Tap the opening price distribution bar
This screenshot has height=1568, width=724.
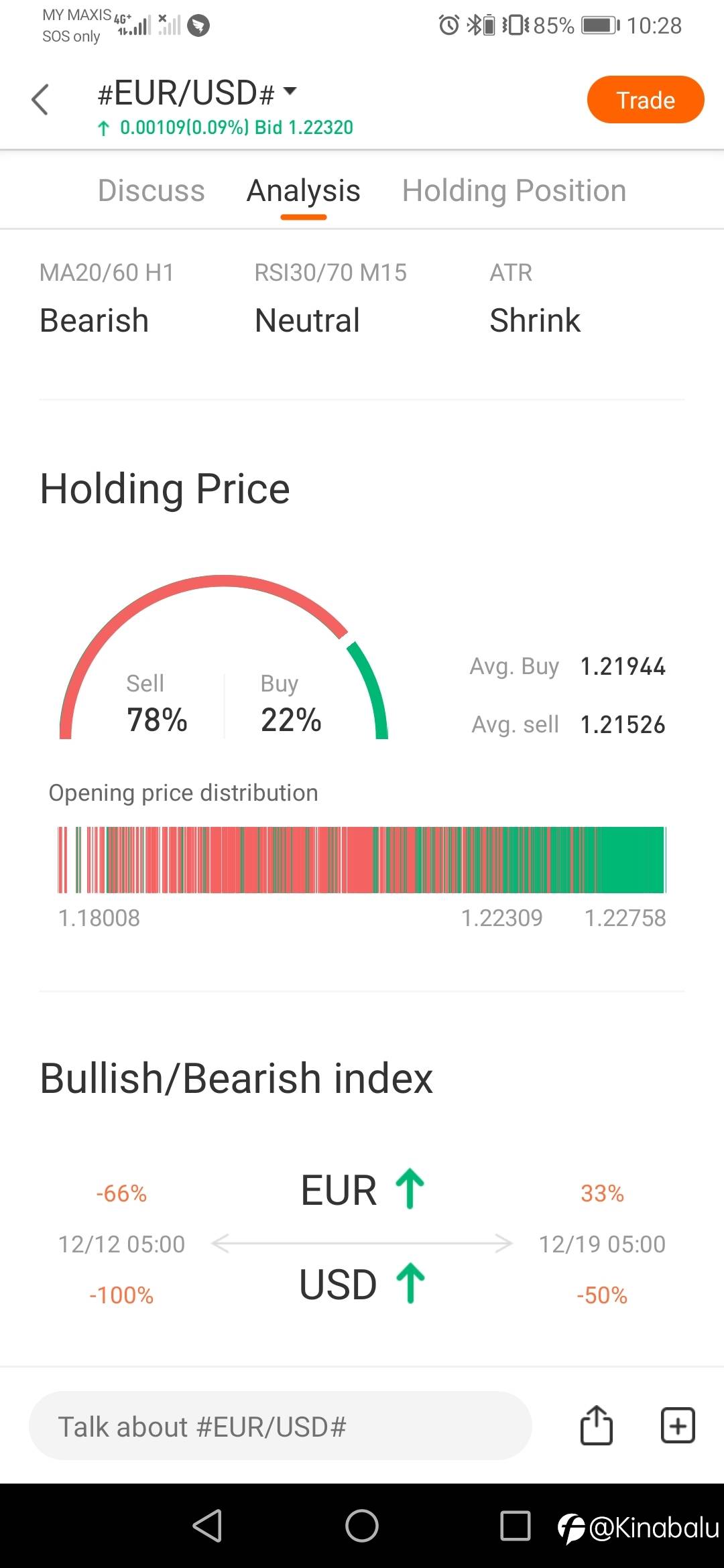click(362, 860)
